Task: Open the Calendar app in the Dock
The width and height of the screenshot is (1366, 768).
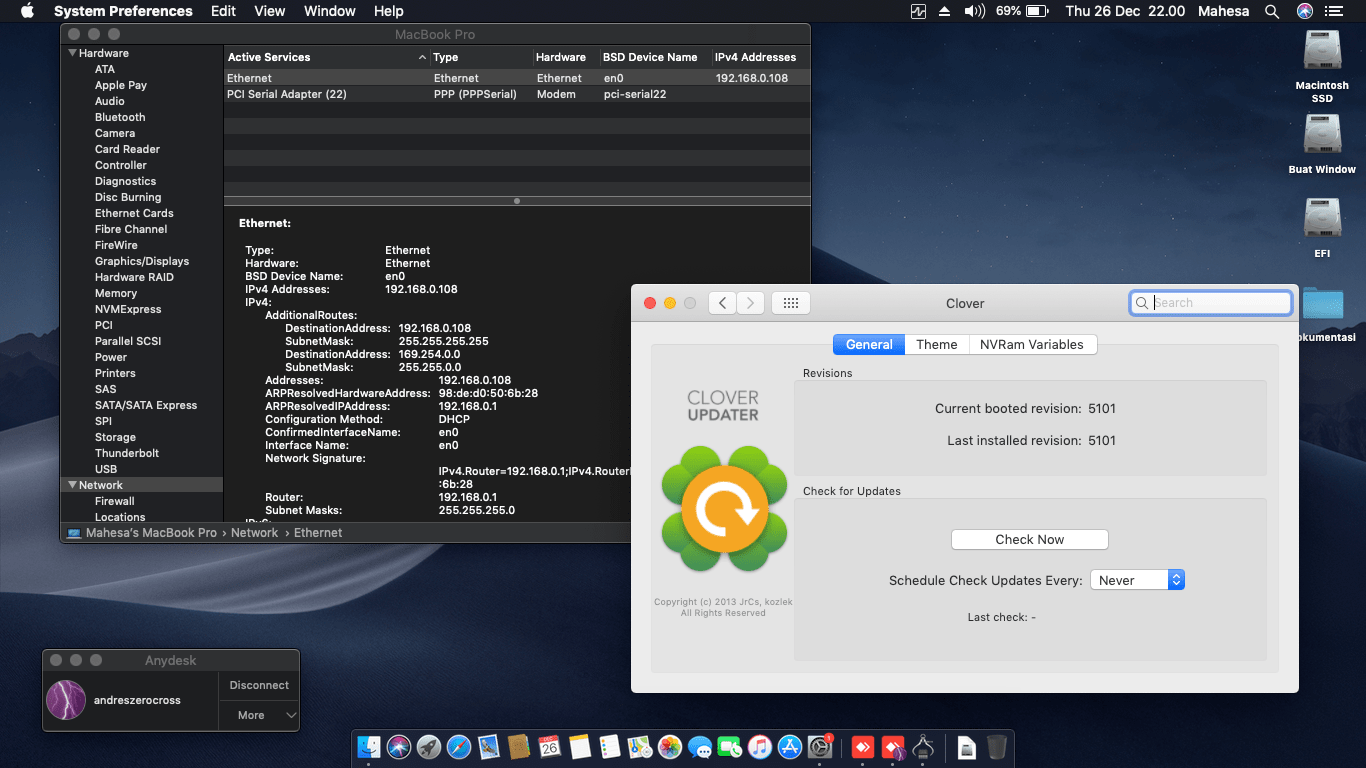Action: point(549,746)
